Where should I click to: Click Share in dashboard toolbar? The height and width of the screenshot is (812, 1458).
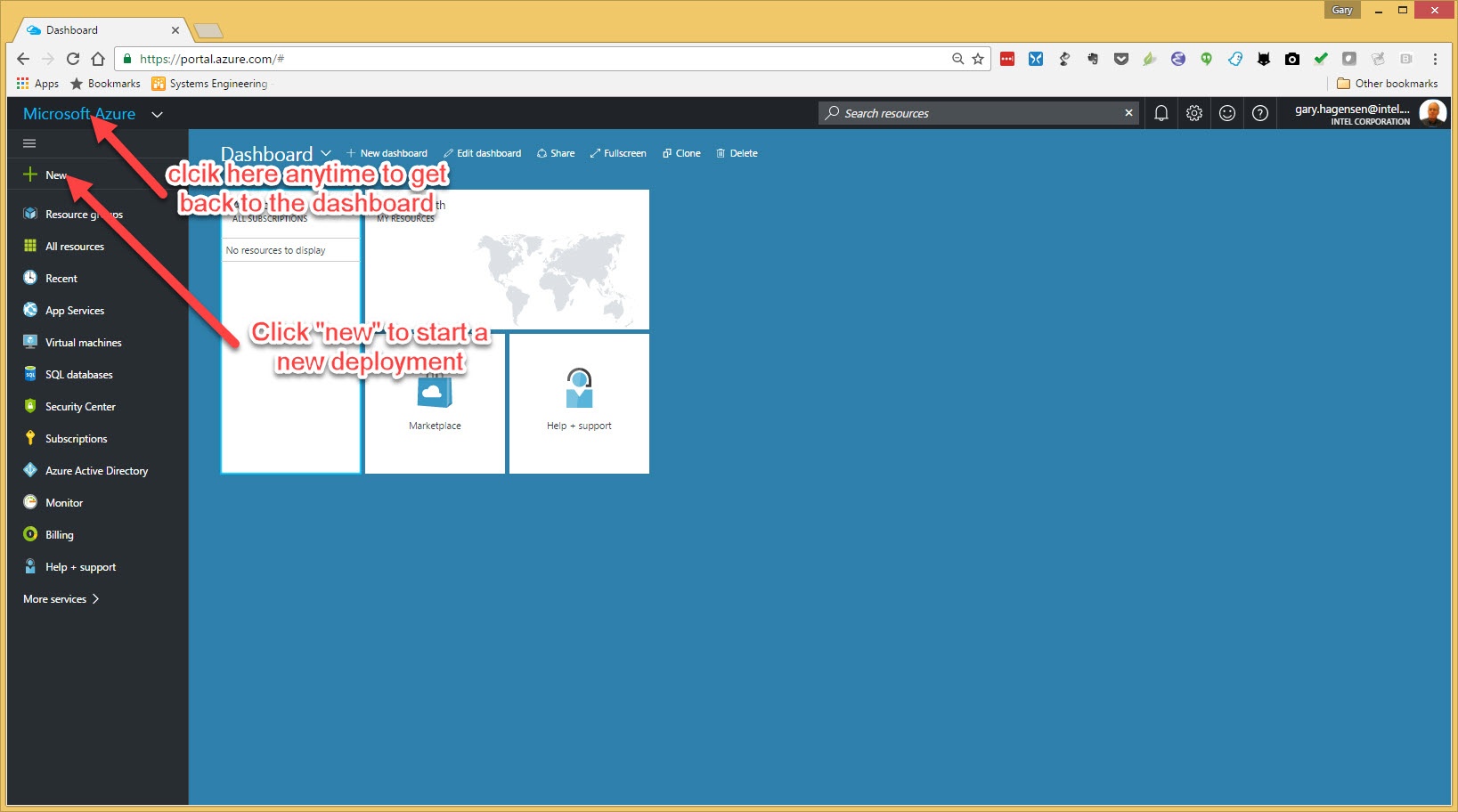[556, 153]
